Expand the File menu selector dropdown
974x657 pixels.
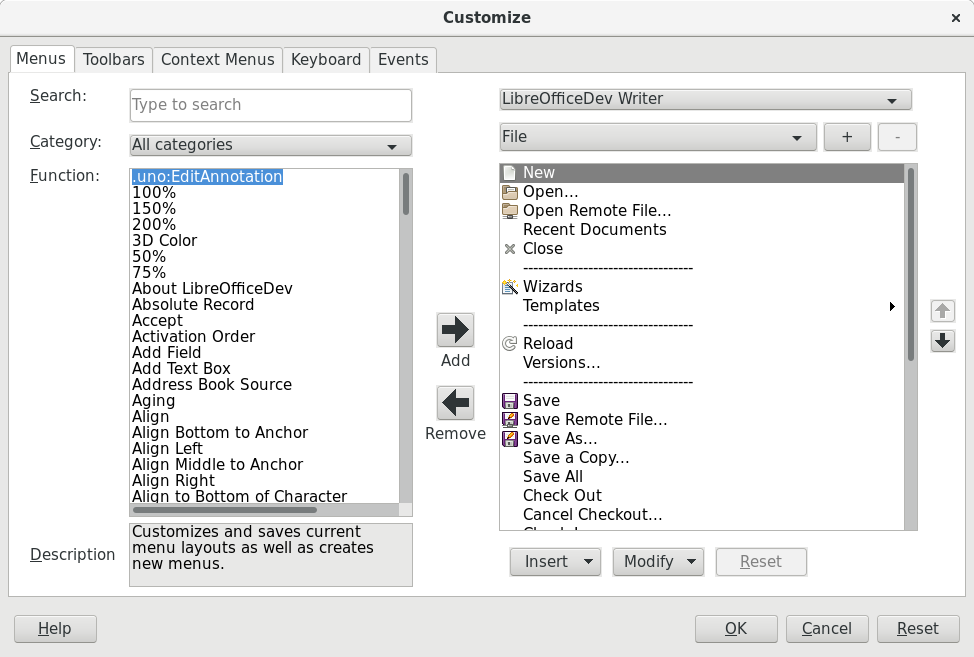(x=658, y=137)
